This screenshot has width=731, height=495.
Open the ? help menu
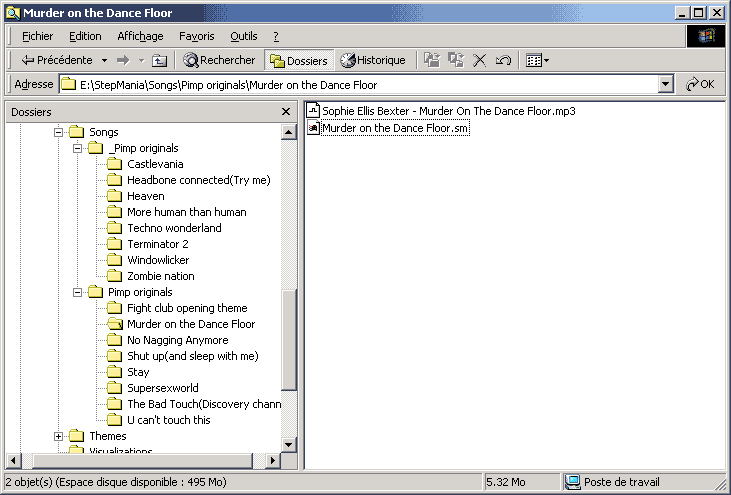point(276,36)
